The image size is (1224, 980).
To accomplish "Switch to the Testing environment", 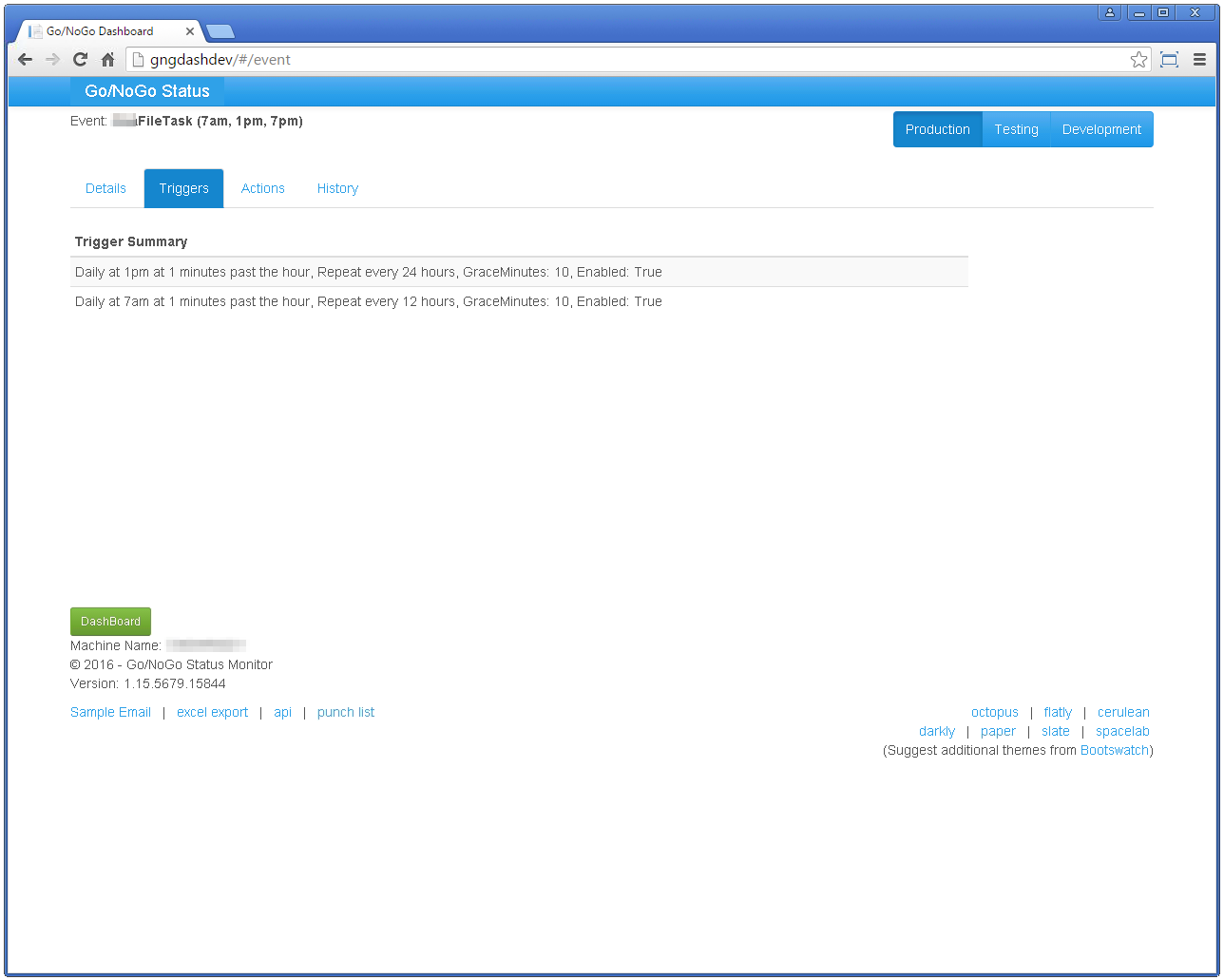I will [x=1016, y=129].
